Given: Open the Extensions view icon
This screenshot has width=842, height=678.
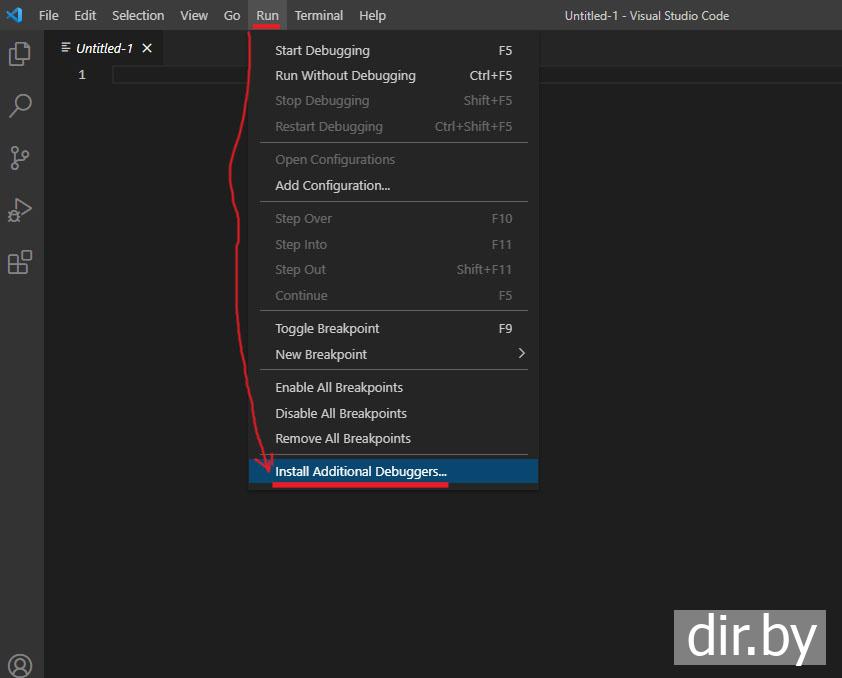Looking at the screenshot, I should [x=20, y=262].
